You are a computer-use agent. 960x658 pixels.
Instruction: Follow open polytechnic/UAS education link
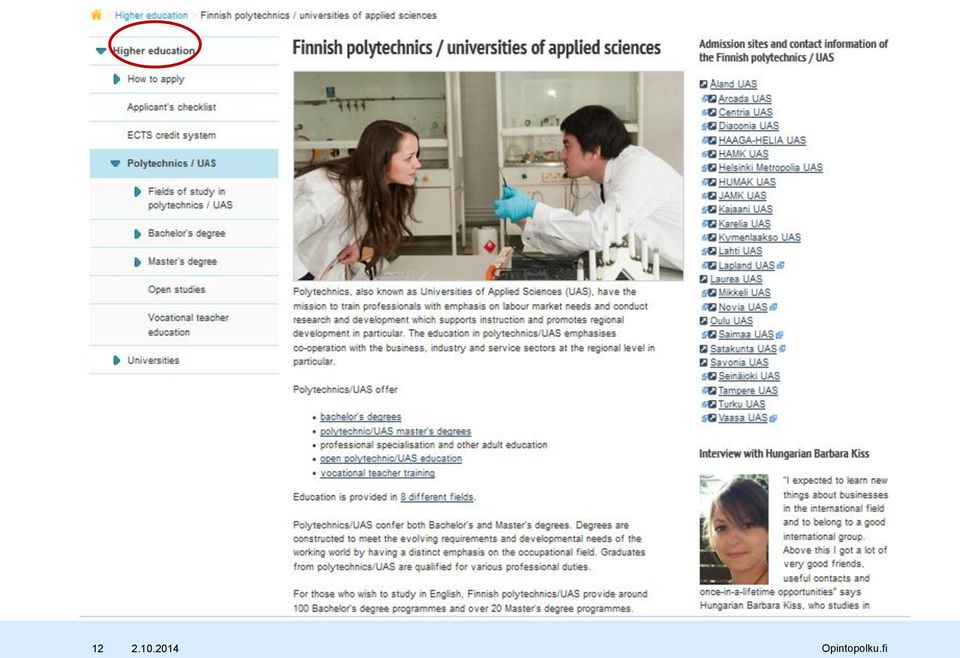click(391, 458)
